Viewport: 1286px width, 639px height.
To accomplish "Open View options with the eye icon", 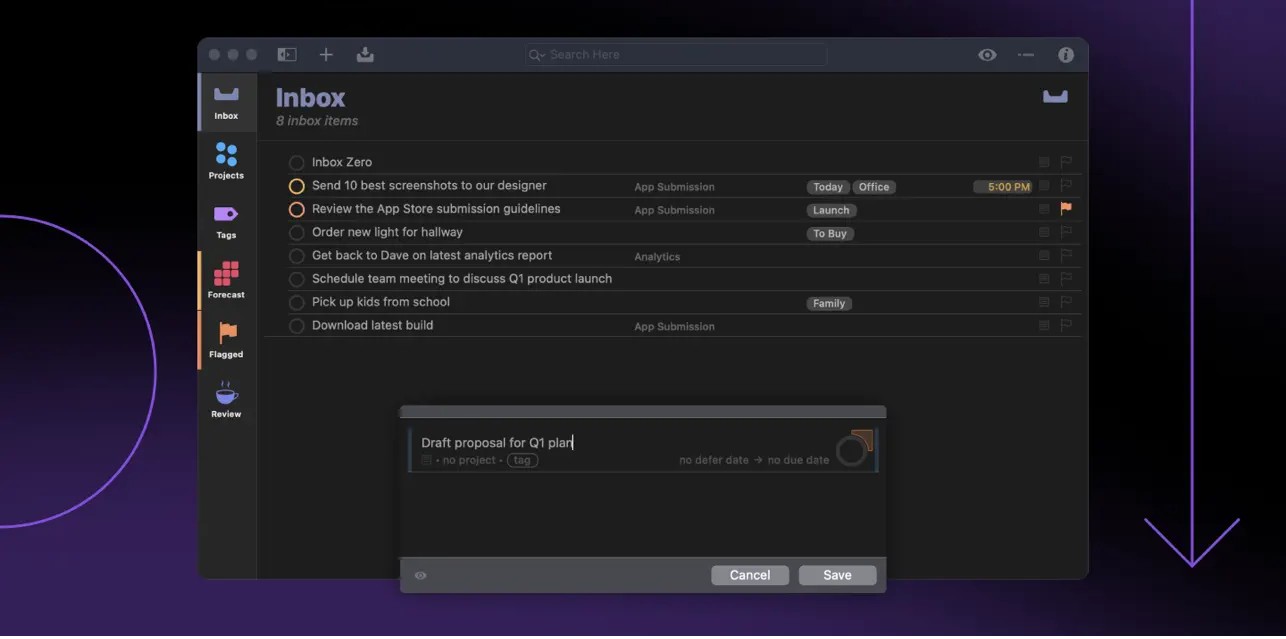I will 987,55.
